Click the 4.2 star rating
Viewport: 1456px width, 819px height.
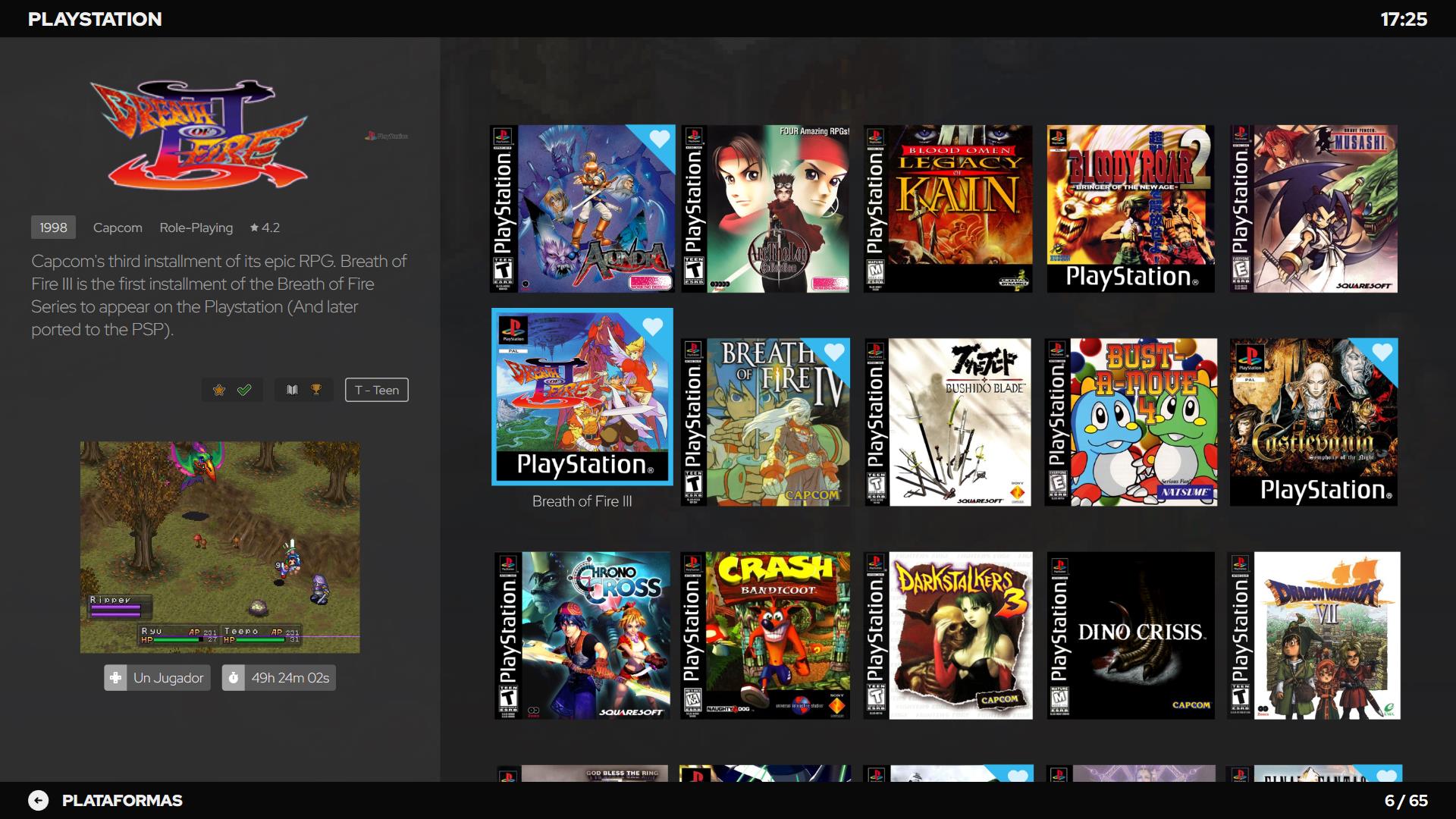[265, 227]
